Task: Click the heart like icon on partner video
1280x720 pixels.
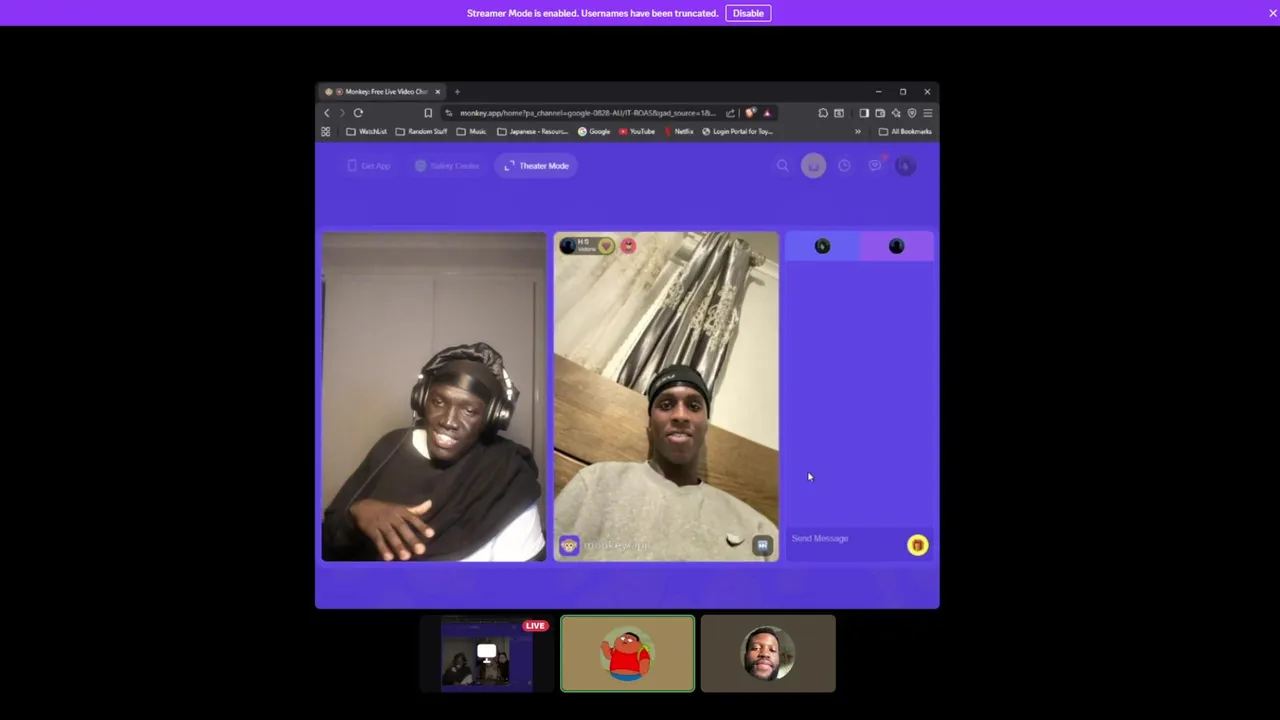Action: (x=606, y=246)
